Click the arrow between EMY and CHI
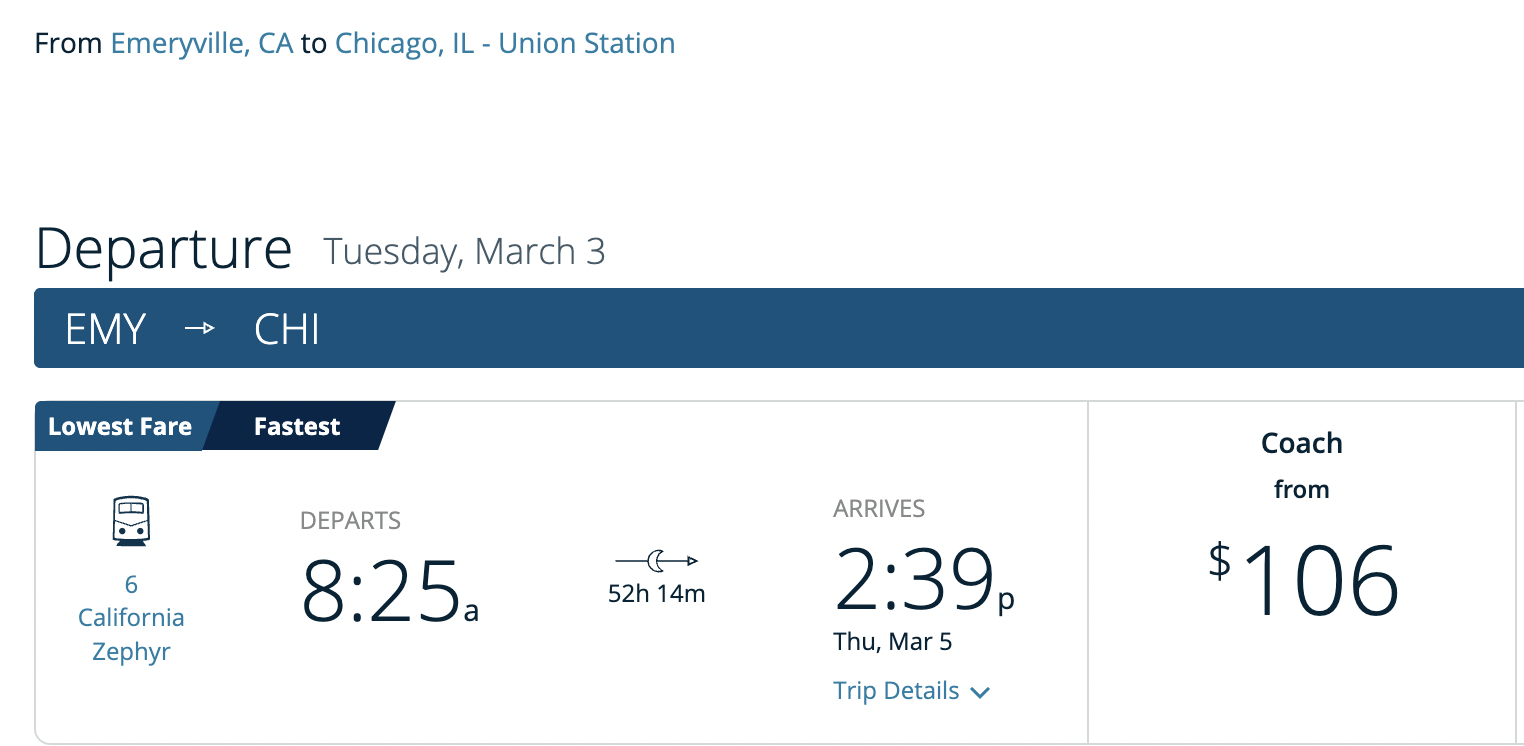This screenshot has height=746, width=1524. [x=200, y=329]
